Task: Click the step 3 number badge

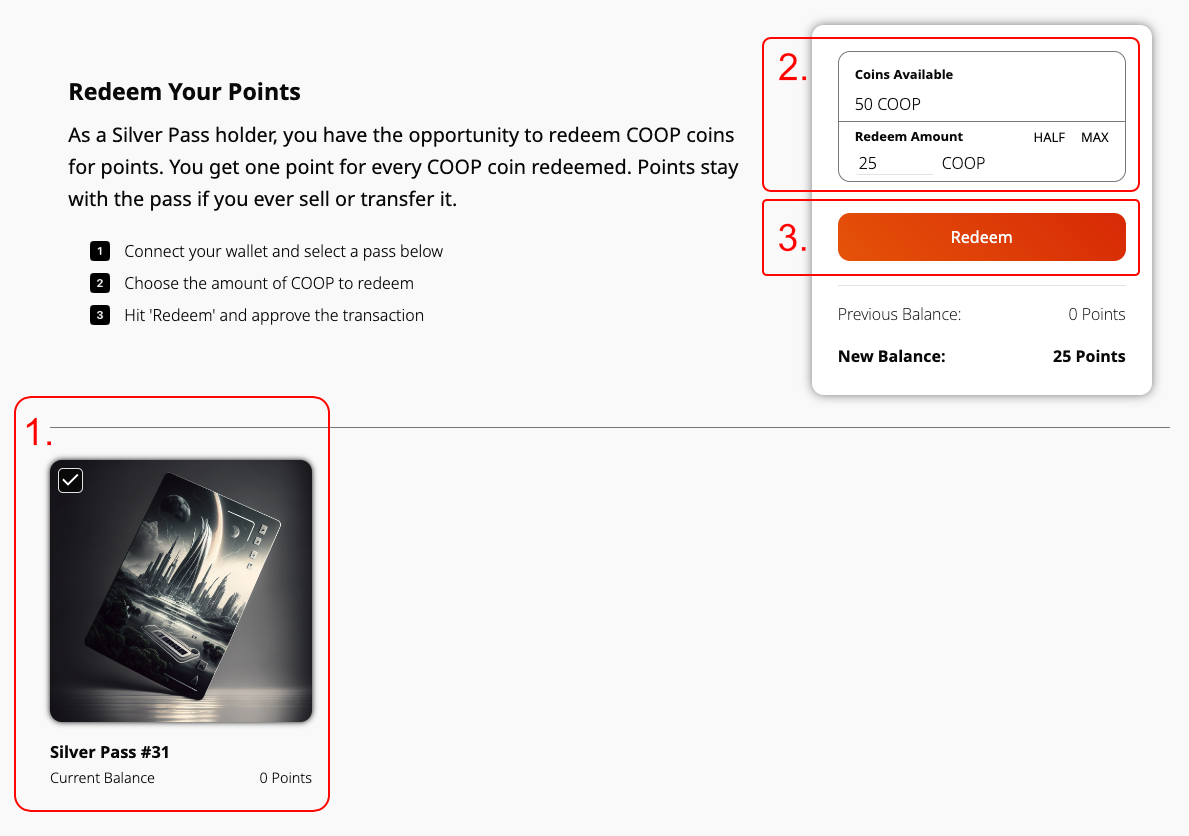Action: click(100, 315)
